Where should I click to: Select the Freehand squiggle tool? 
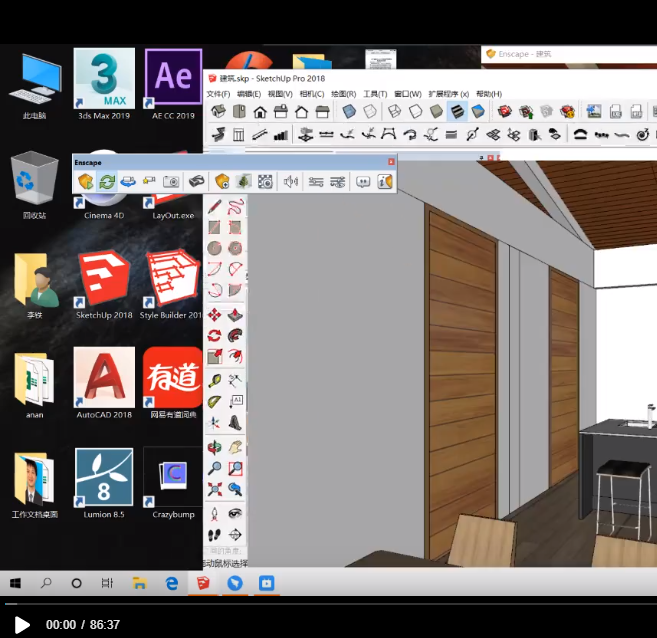pyautogui.click(x=235, y=207)
